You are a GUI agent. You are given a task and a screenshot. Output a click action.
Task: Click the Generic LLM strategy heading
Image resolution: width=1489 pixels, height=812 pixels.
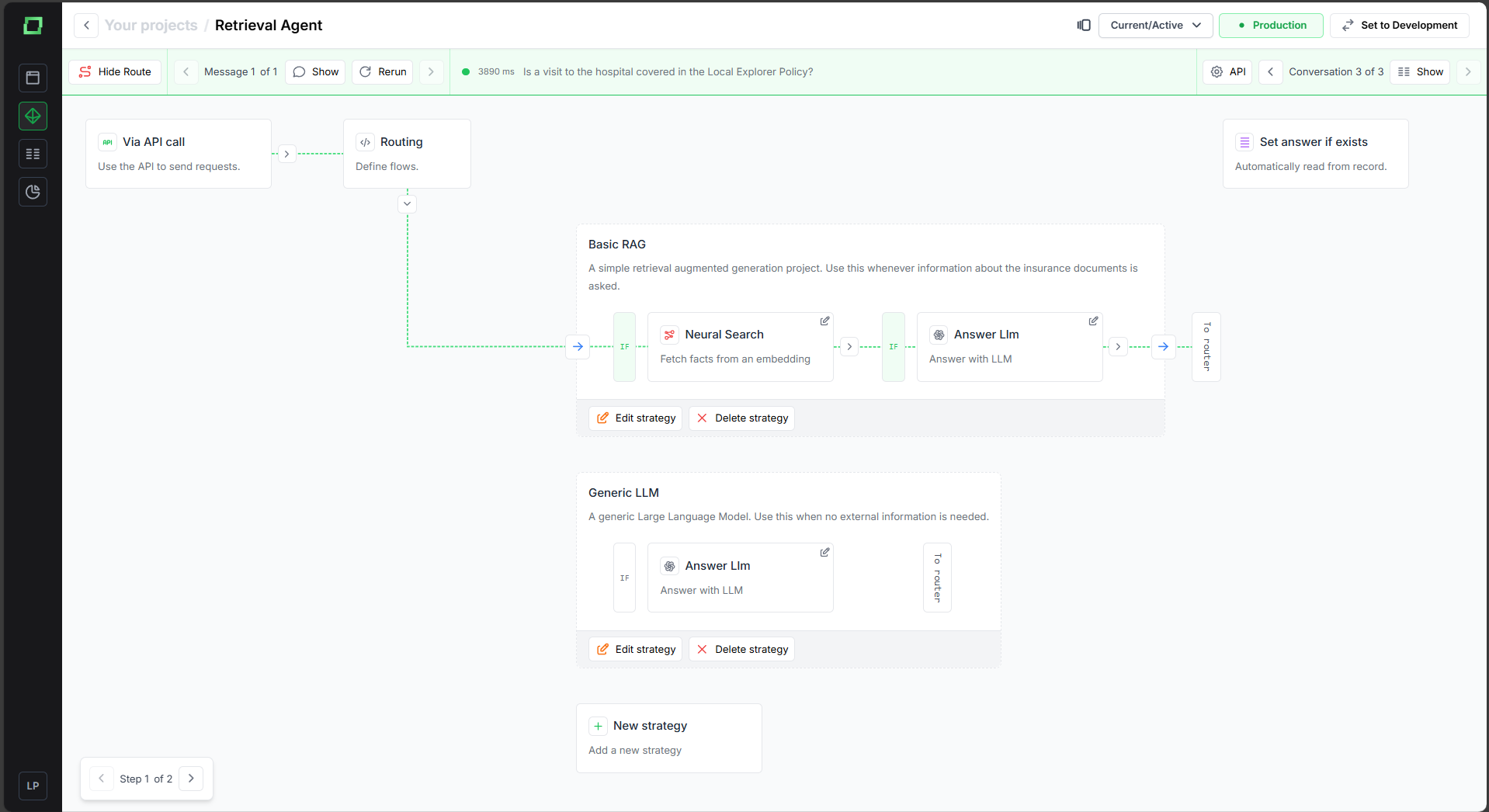(x=623, y=493)
